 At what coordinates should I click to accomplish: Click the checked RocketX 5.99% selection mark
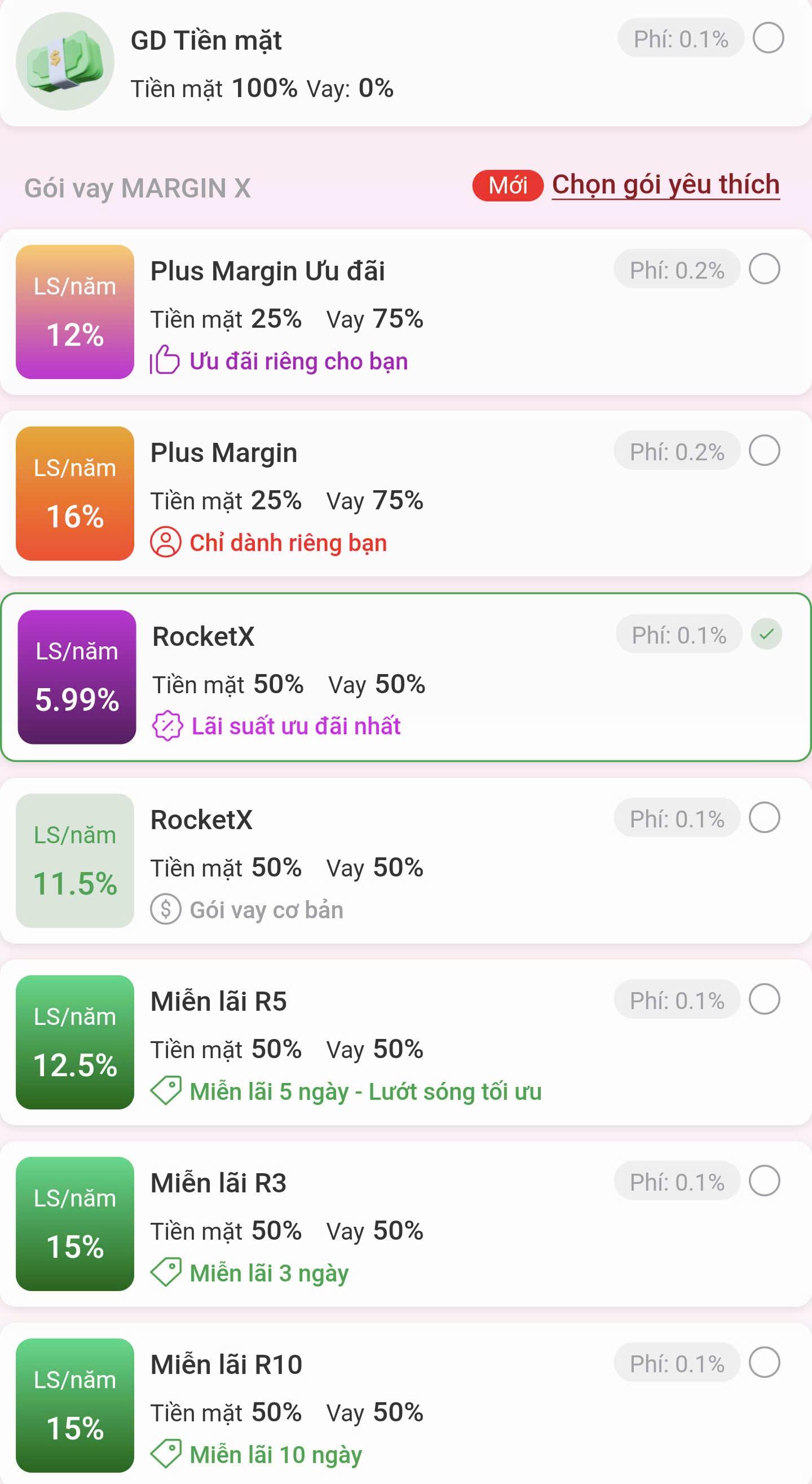click(x=766, y=633)
